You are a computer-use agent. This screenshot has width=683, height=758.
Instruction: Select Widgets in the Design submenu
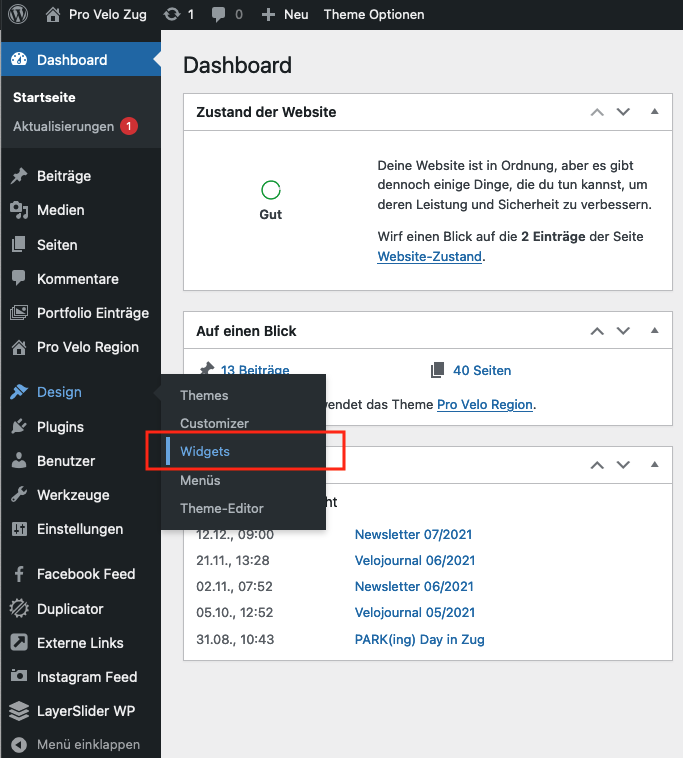click(x=205, y=452)
